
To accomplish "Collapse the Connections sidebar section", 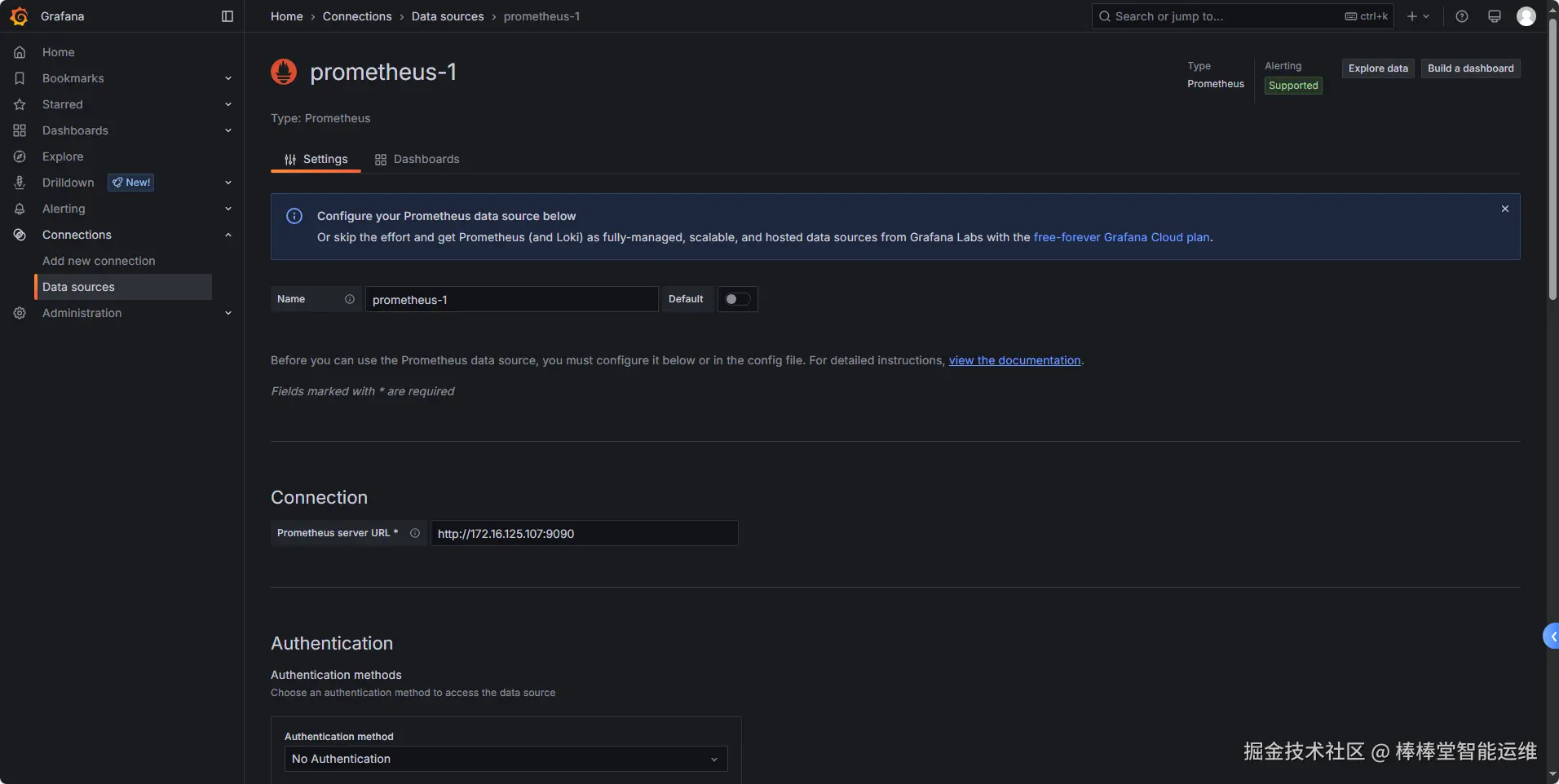I will (x=228, y=235).
